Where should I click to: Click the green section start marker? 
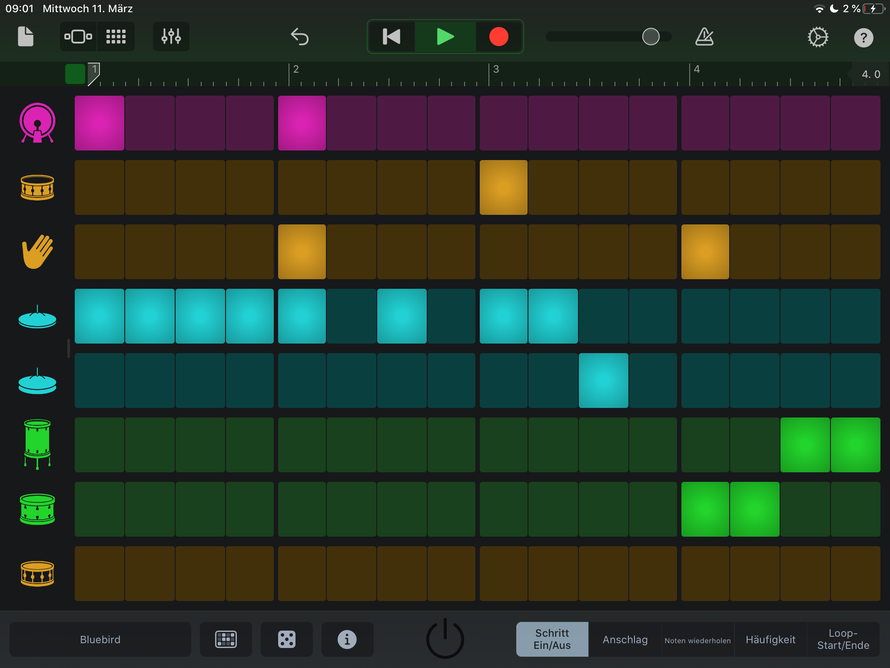[x=75, y=74]
